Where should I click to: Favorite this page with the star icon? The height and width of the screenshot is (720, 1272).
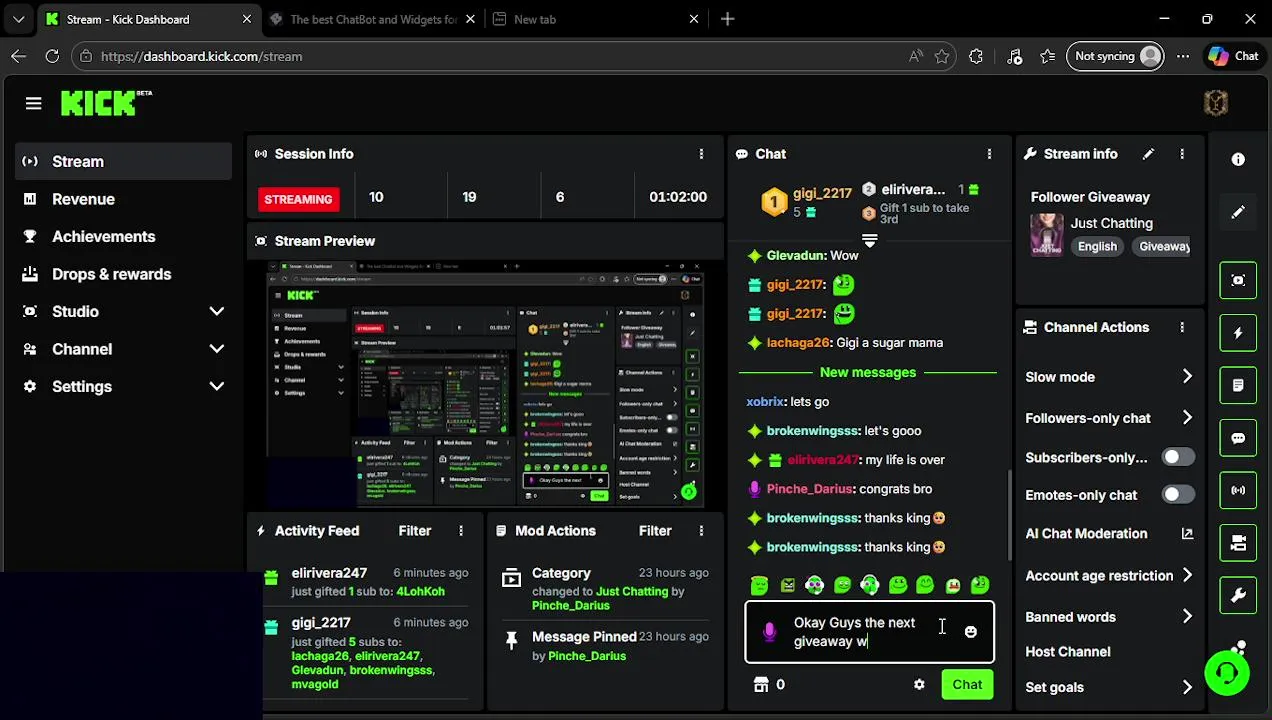click(x=942, y=56)
